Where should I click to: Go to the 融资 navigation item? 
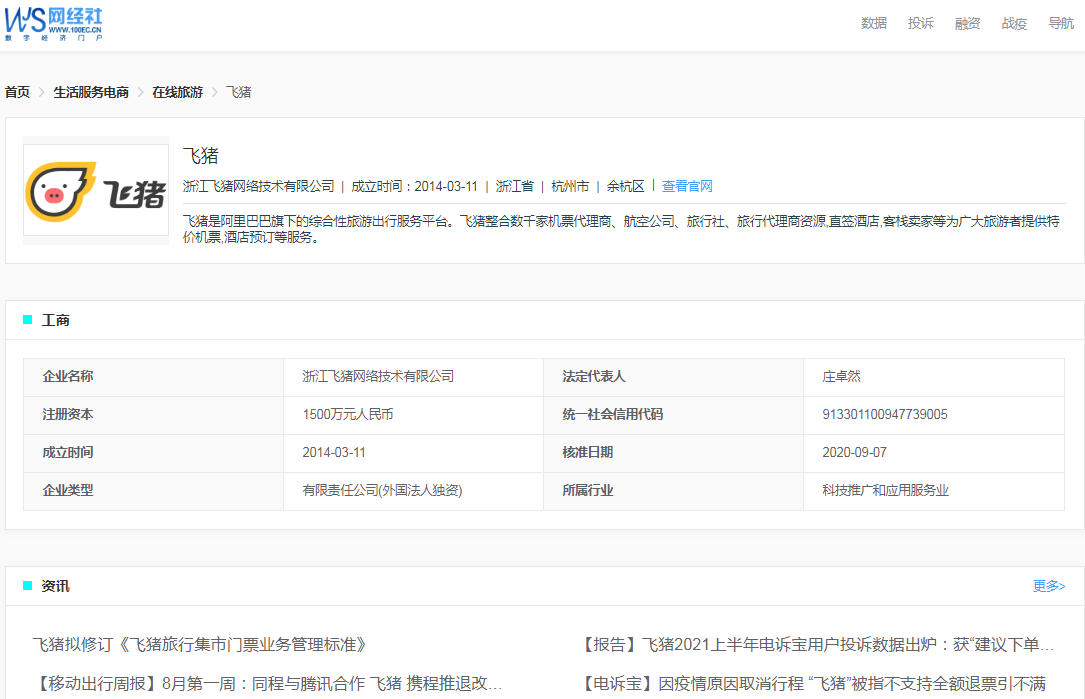(x=967, y=24)
